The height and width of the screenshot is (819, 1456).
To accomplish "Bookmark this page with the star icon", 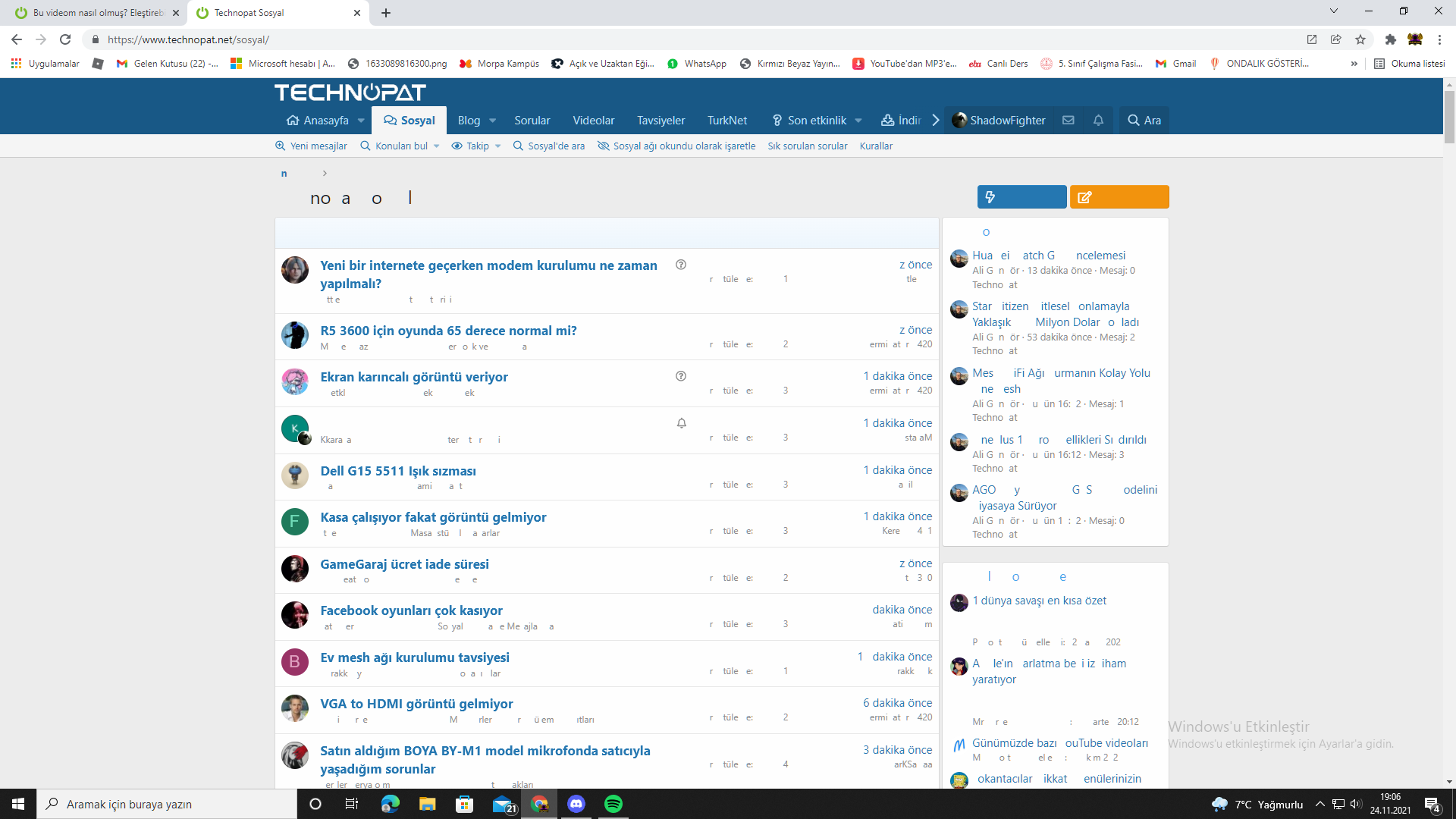I will point(1360,39).
